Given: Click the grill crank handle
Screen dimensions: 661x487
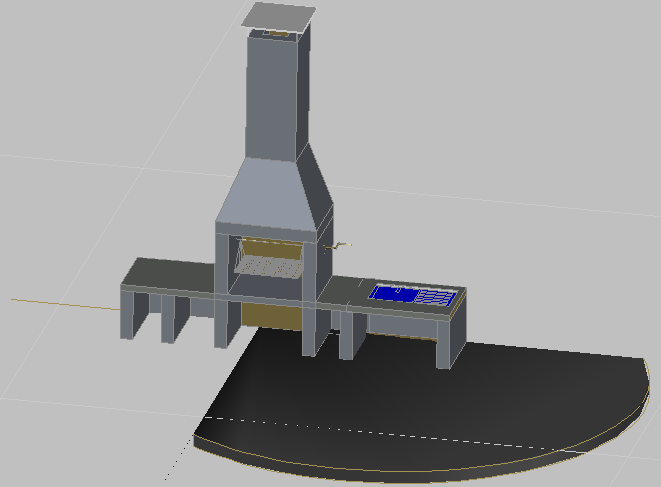Looking at the screenshot, I should click(342, 245).
